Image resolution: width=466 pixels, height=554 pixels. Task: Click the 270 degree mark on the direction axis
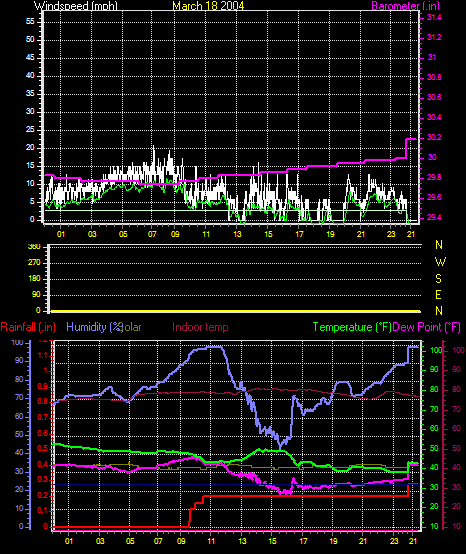(x=35, y=263)
